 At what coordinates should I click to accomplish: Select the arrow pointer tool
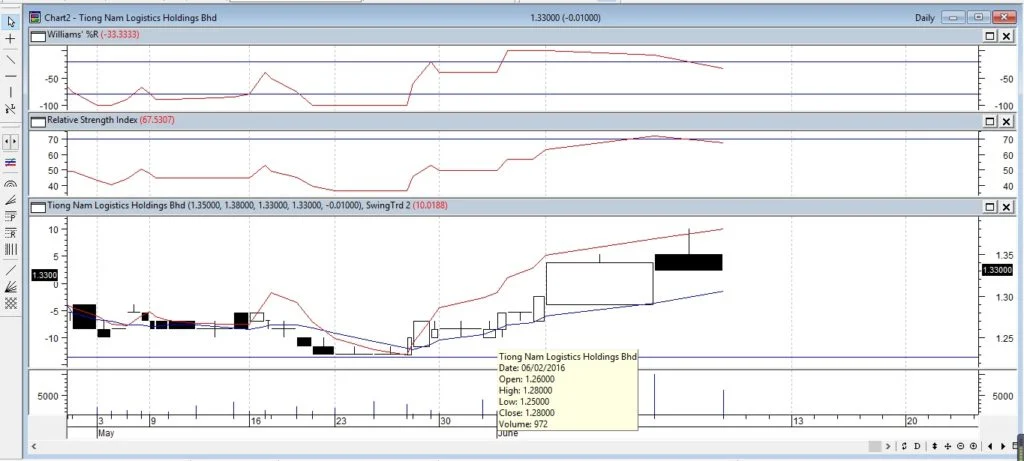tap(10, 22)
